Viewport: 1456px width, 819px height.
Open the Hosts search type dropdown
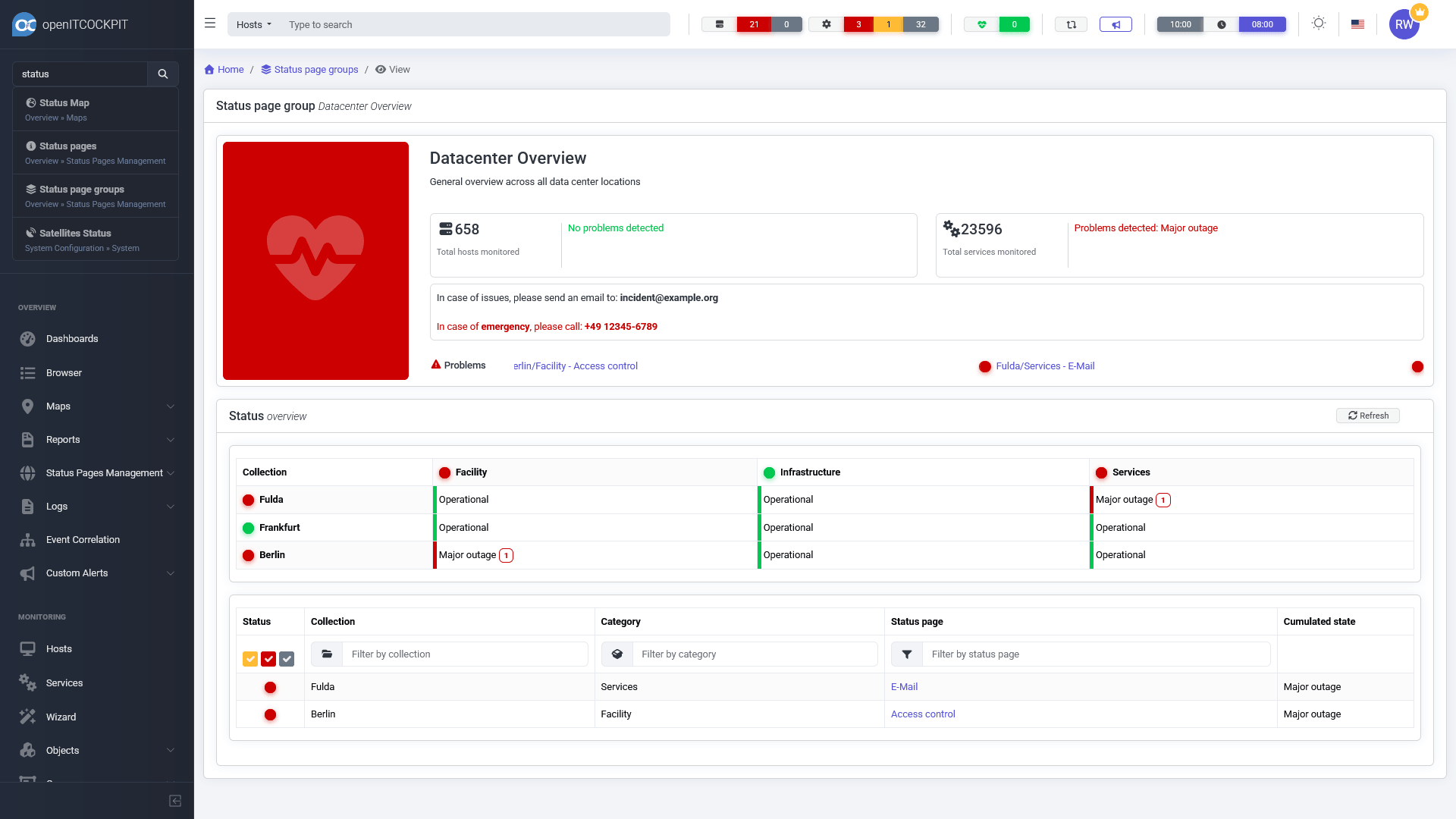click(254, 24)
